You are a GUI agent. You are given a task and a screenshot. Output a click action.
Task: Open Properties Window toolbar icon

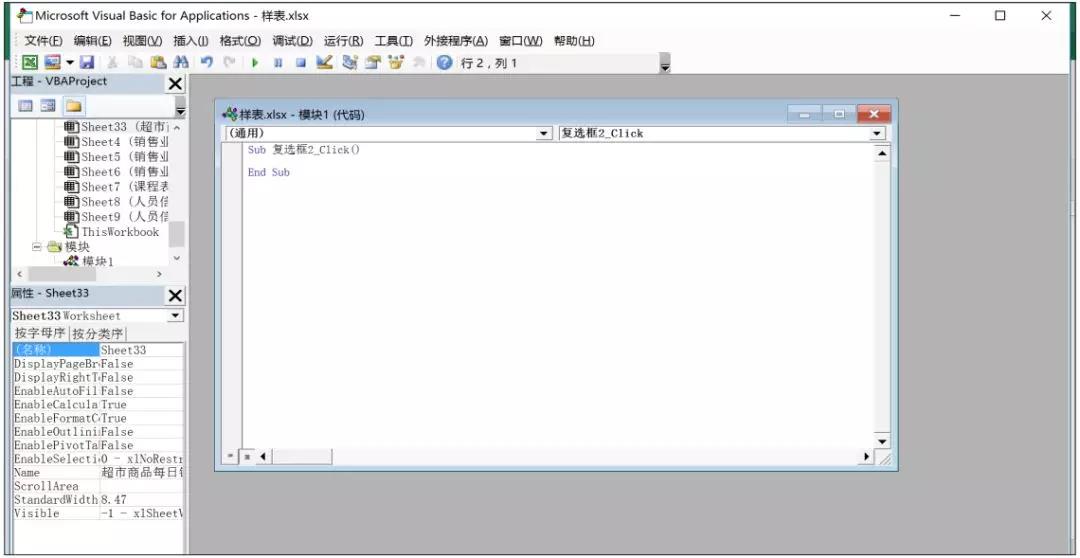coord(373,63)
